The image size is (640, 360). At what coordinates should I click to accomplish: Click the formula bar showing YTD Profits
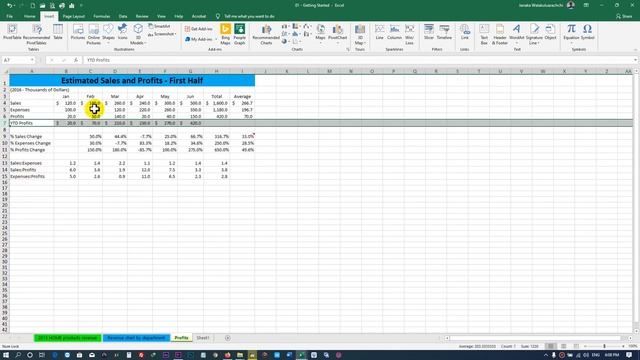(x=358, y=60)
